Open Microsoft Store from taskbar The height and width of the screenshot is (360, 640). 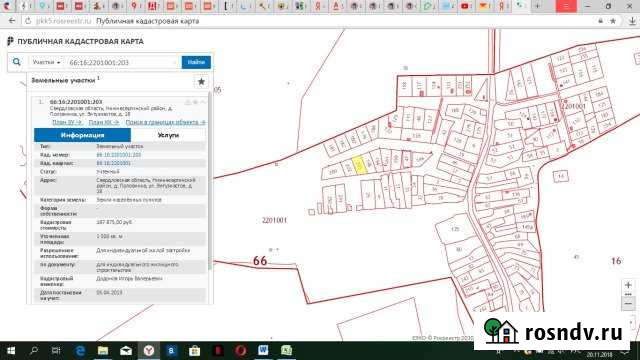[195, 351]
